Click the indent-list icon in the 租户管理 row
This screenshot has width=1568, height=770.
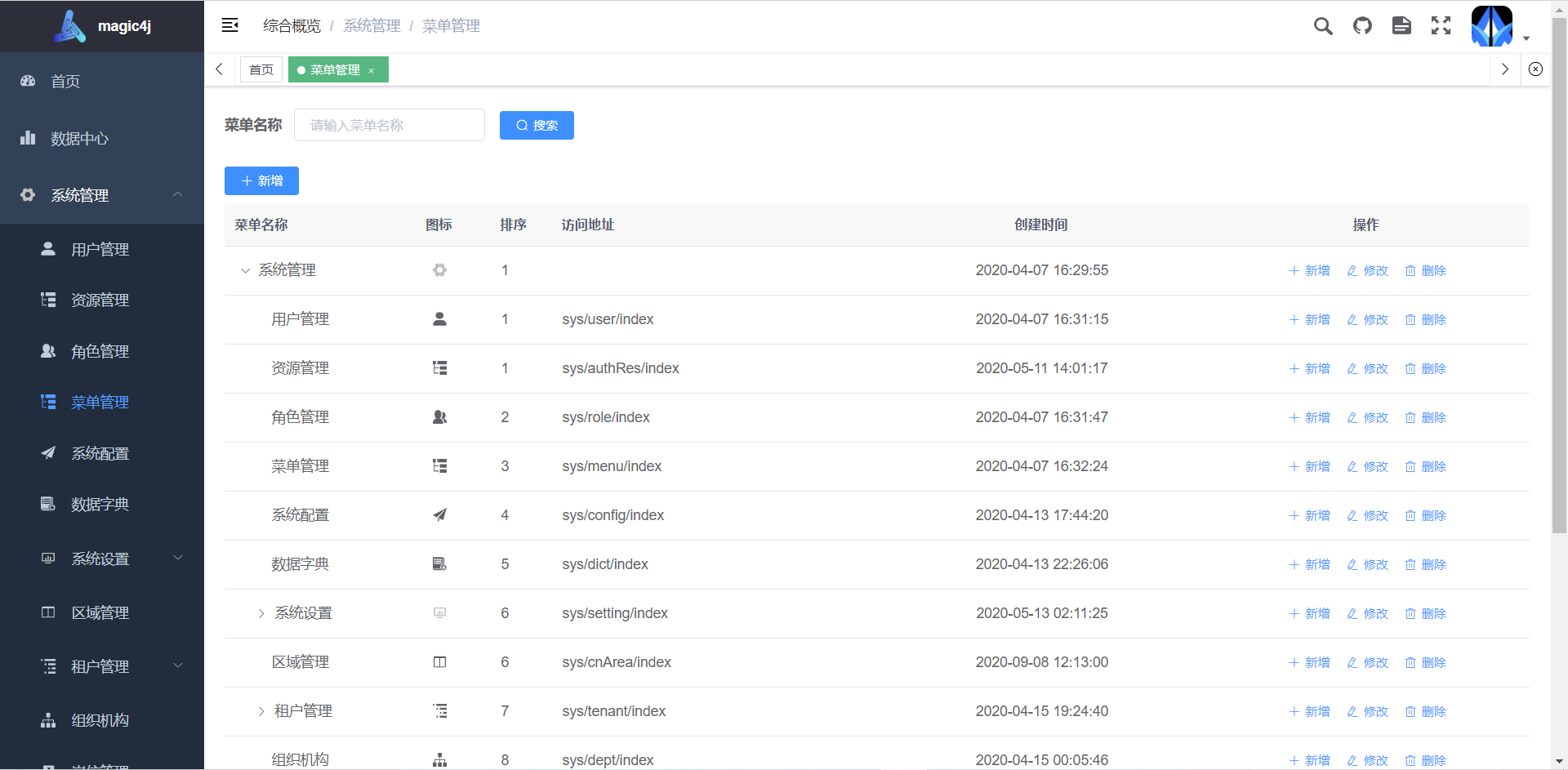(439, 711)
